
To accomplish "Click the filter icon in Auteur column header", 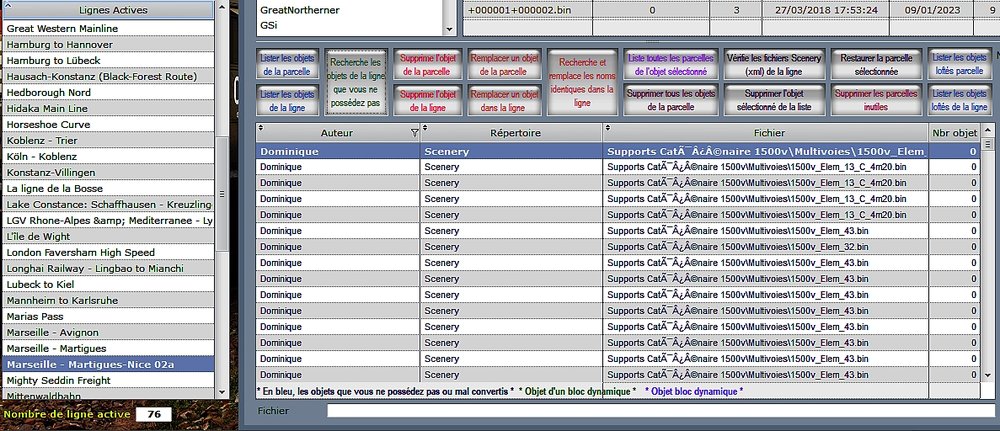I will [415, 132].
